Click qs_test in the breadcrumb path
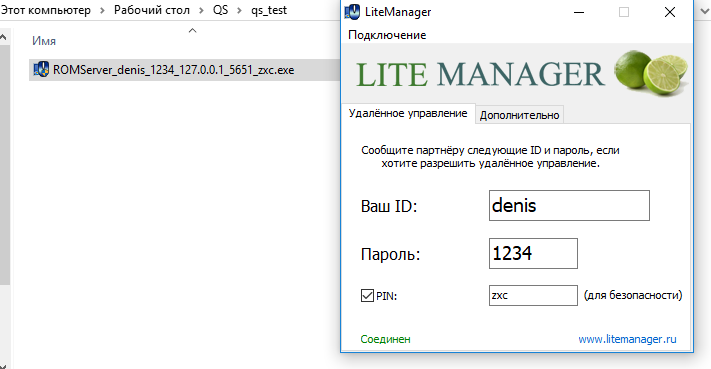Viewport: 711px width, 369px height. 269,10
